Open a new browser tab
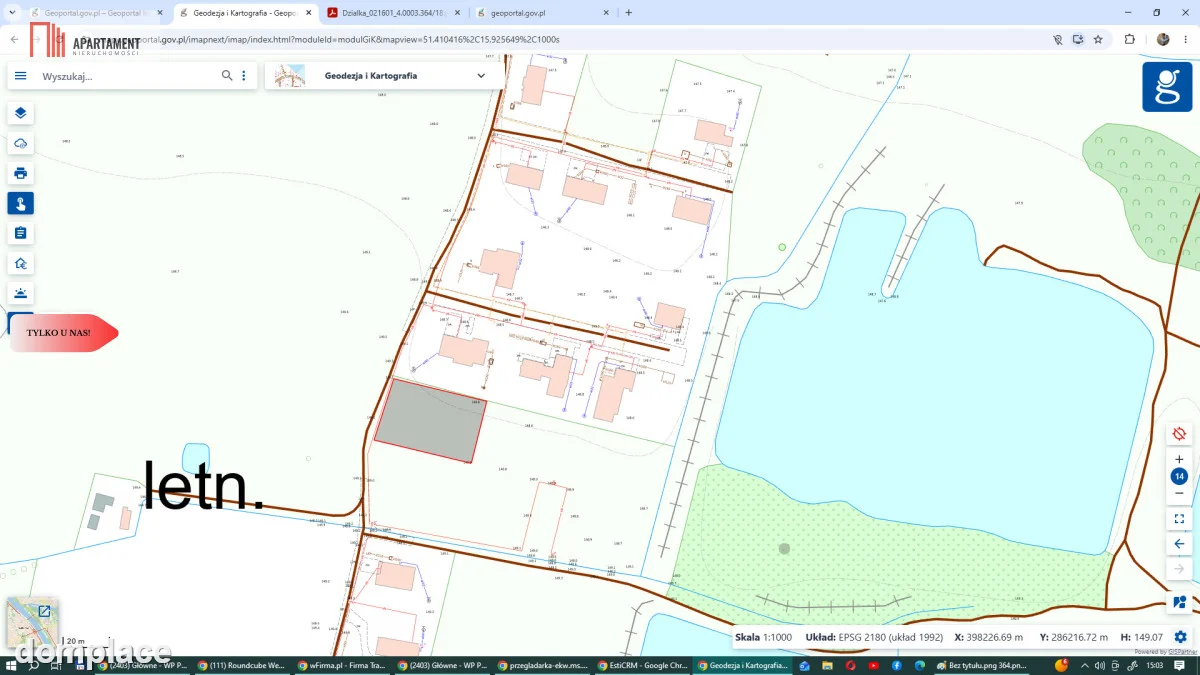The width and height of the screenshot is (1200, 675). pyautogui.click(x=628, y=13)
